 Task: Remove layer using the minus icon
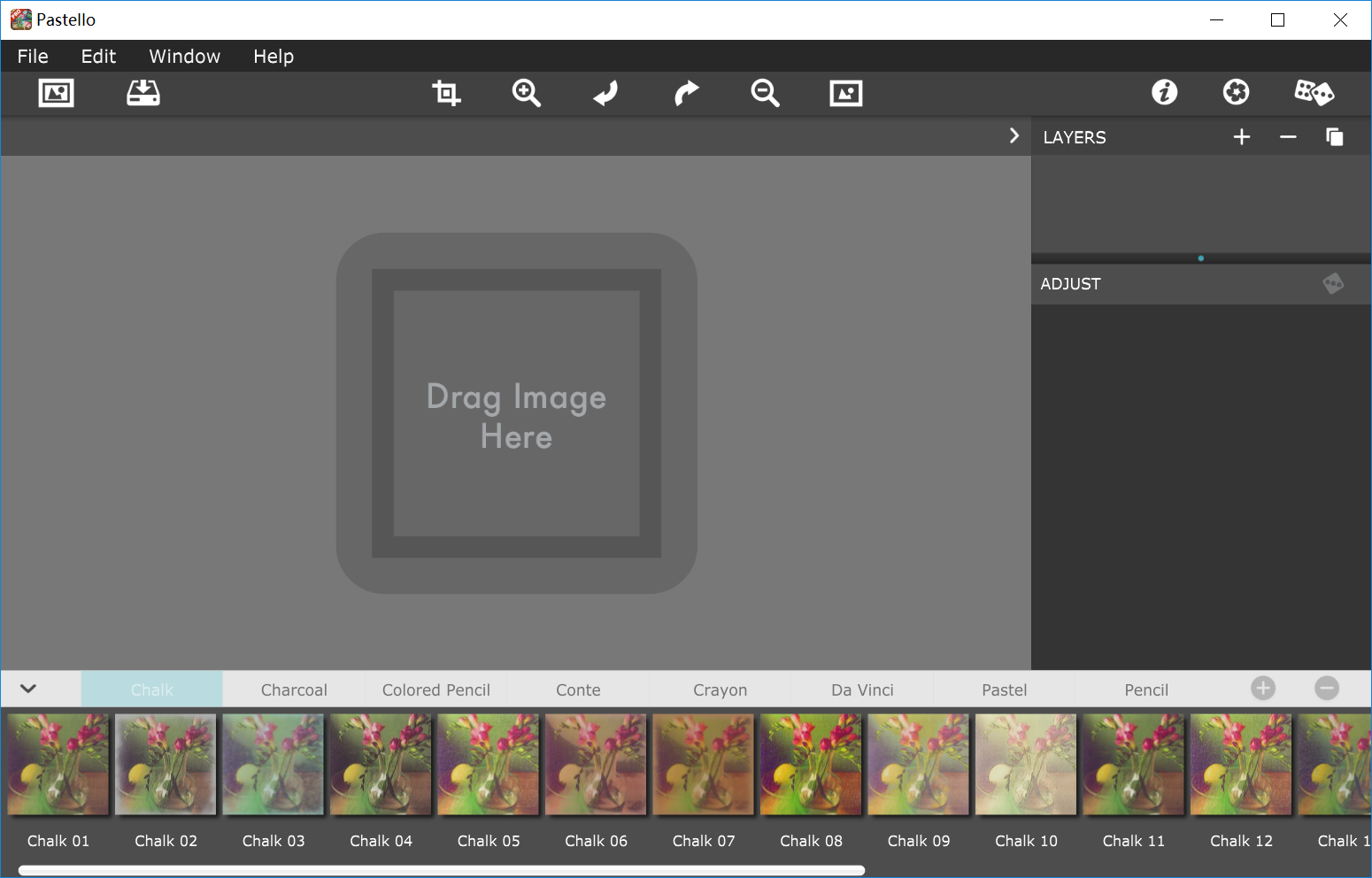(1288, 136)
